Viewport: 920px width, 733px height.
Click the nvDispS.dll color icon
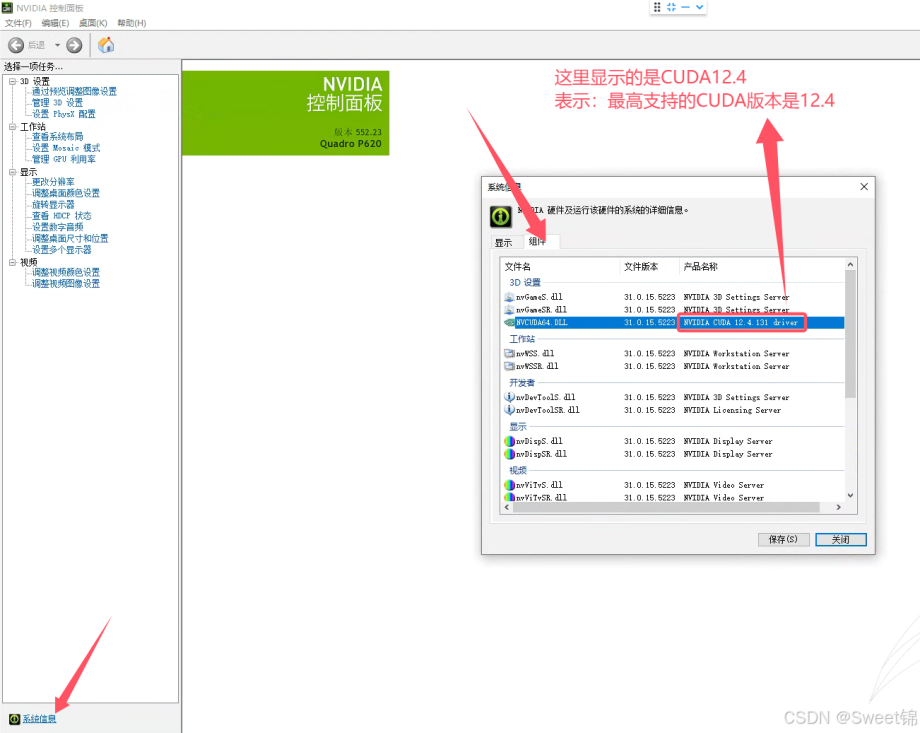510,441
